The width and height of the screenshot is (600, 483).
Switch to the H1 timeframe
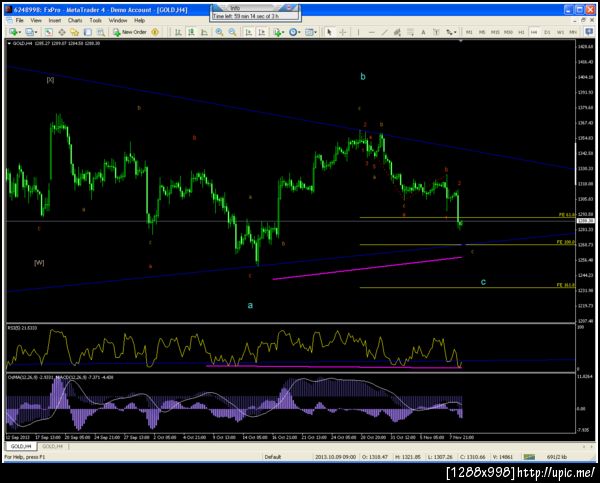pyautogui.click(x=521, y=32)
